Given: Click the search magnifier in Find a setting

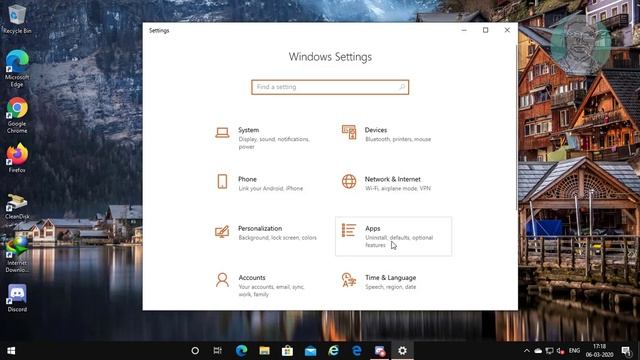Looking at the screenshot, I should (x=402, y=87).
